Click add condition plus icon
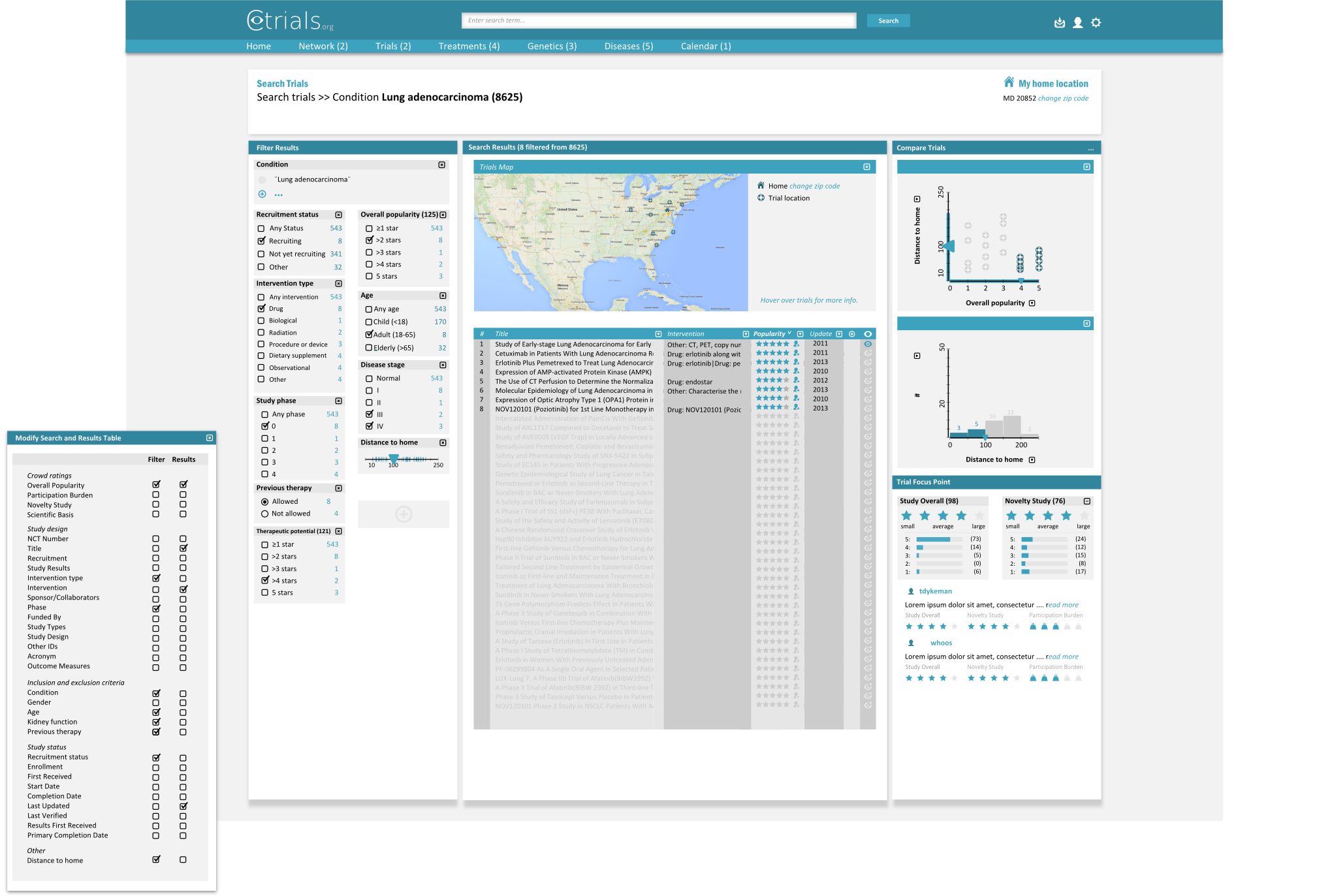Image resolution: width=1332 pixels, height=896 pixels. coord(262,194)
